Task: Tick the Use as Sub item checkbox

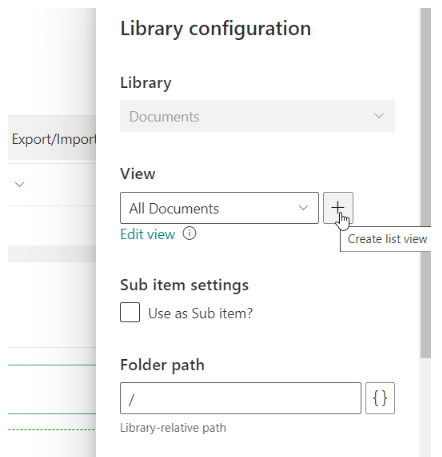Action: point(130,312)
